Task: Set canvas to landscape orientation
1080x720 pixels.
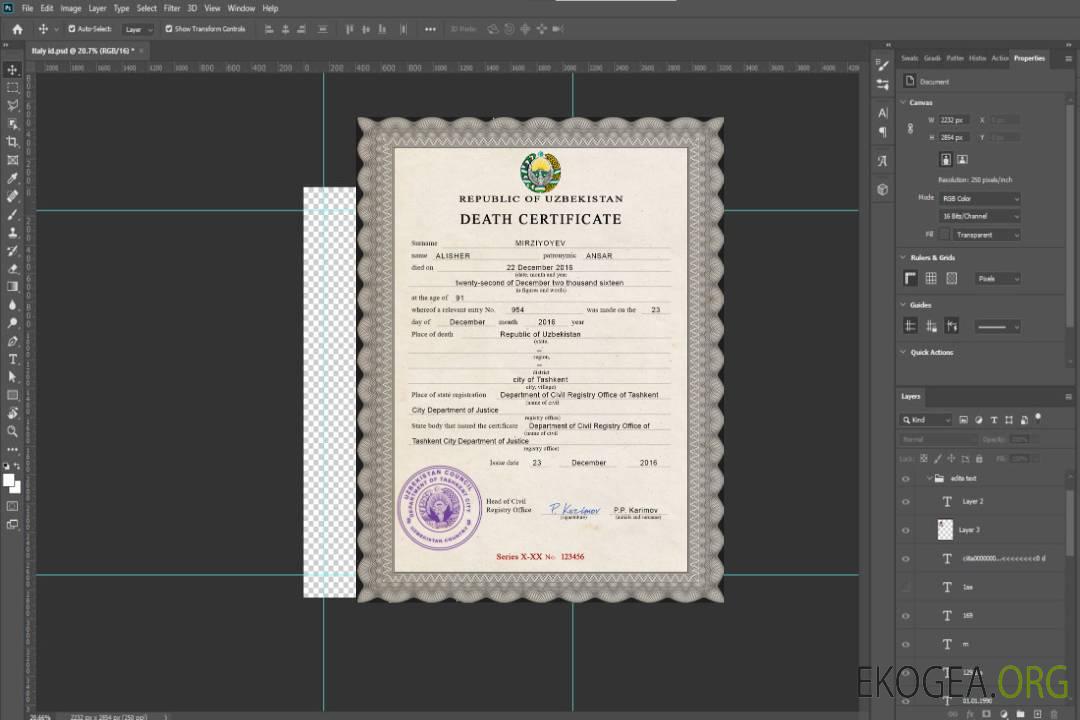Action: [962, 159]
